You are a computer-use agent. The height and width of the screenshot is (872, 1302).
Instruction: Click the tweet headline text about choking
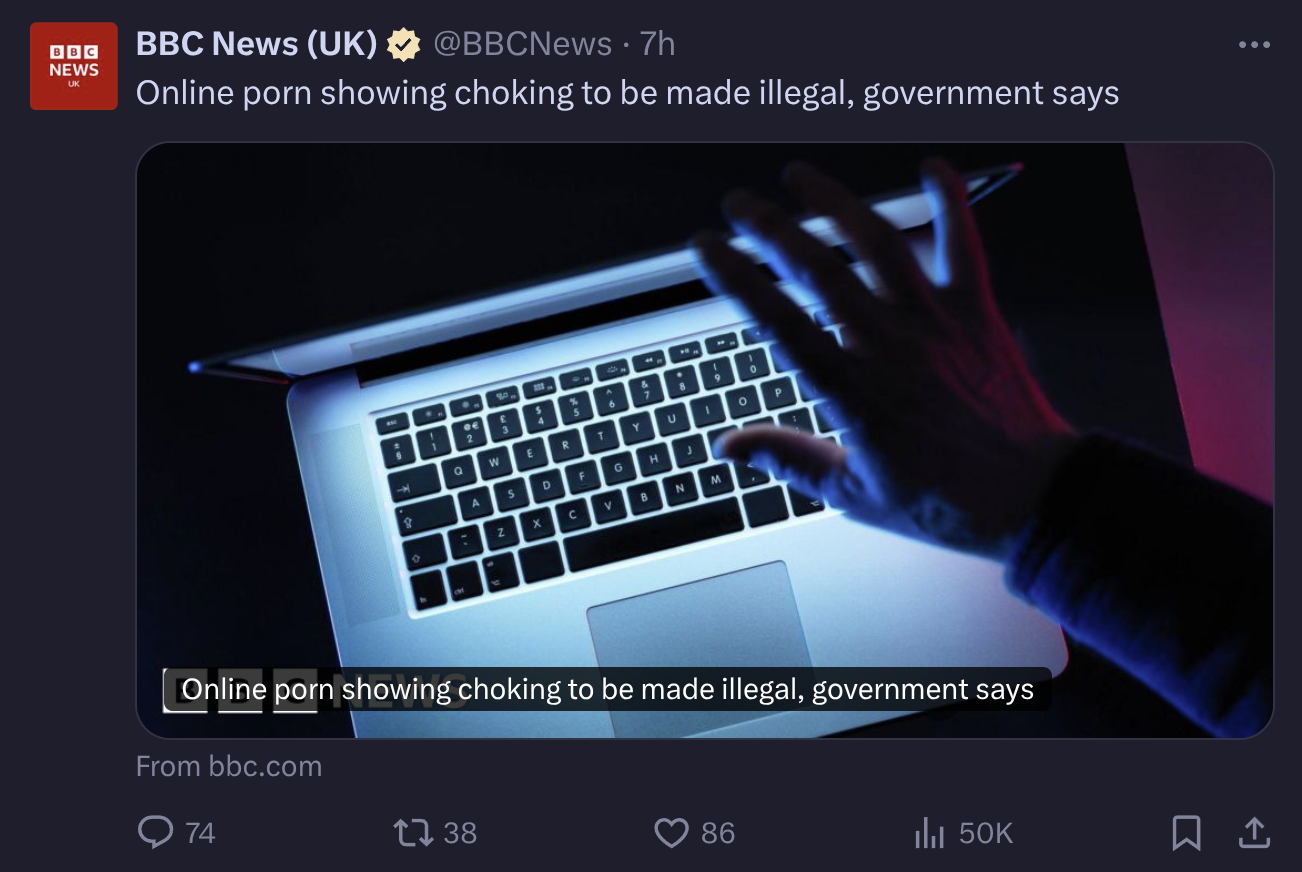pyautogui.click(x=627, y=93)
